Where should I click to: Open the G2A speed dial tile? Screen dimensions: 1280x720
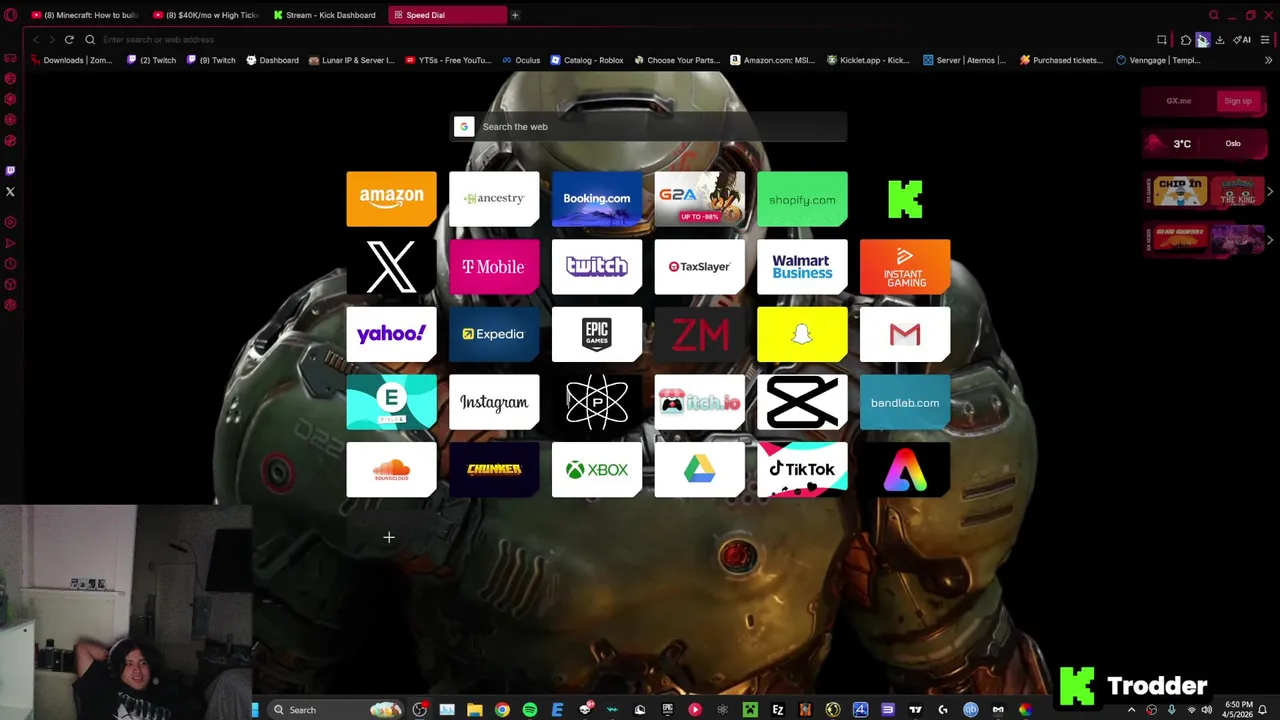(x=699, y=199)
